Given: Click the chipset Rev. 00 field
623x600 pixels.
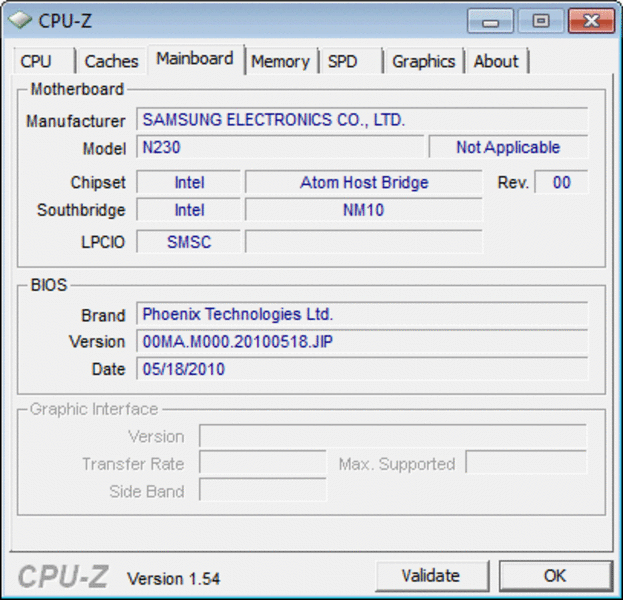Looking at the screenshot, I should 561,182.
